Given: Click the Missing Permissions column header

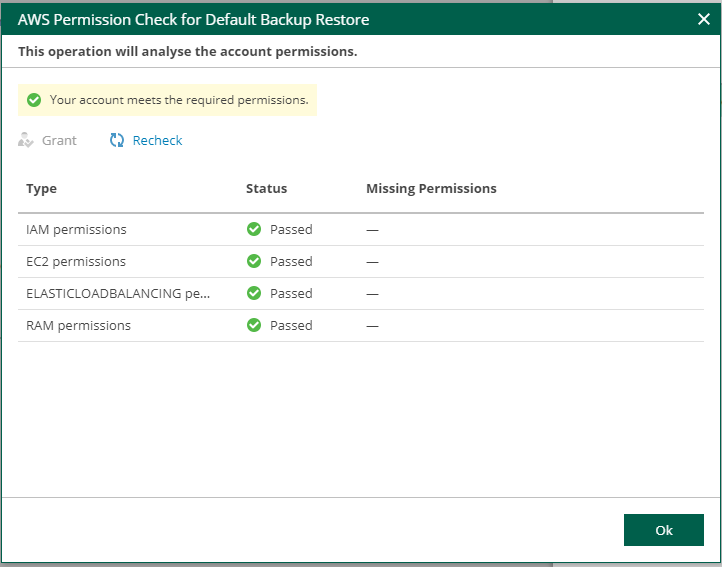Looking at the screenshot, I should 431,188.
